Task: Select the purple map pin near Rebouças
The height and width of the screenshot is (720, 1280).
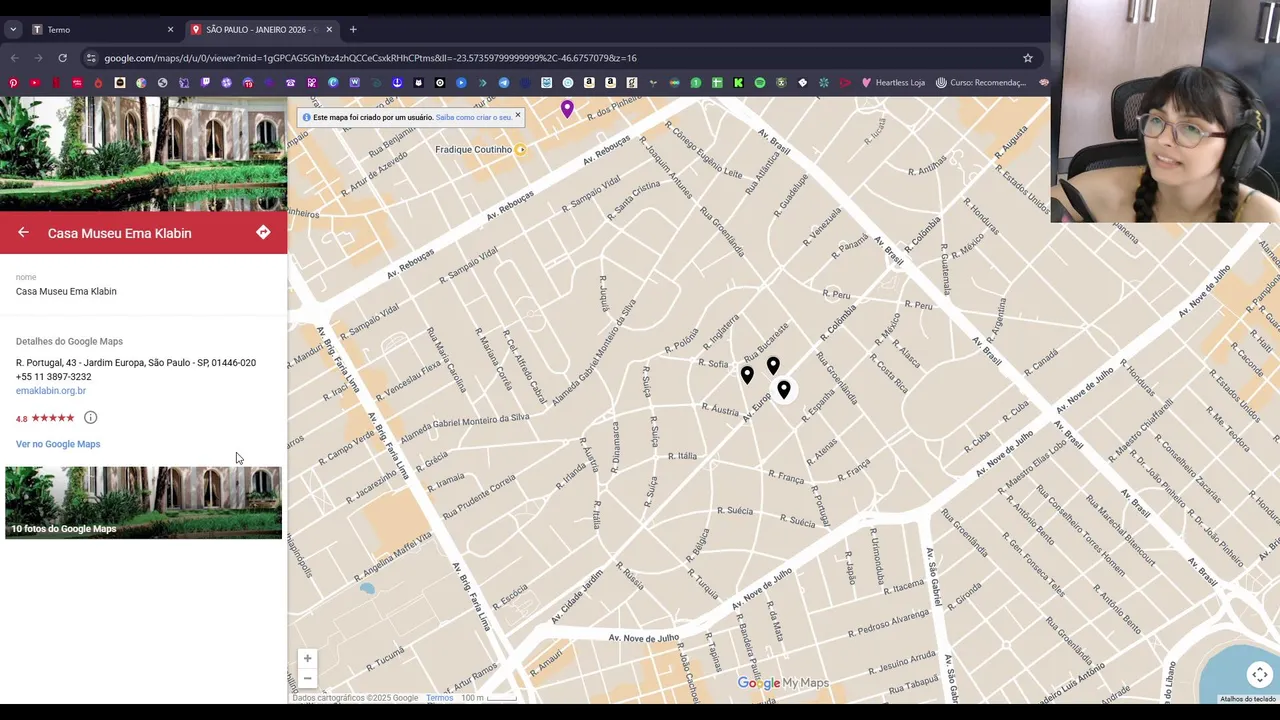Action: [567, 109]
